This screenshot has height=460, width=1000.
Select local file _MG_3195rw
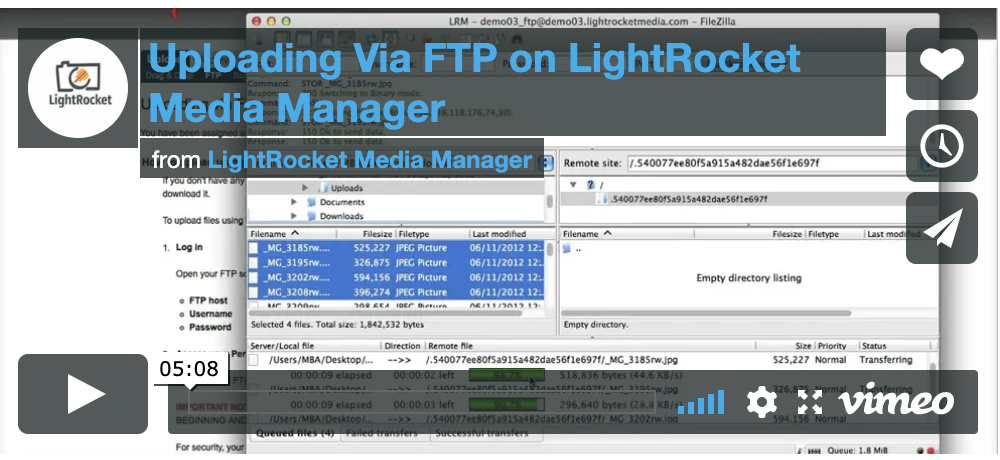[x=396, y=262]
